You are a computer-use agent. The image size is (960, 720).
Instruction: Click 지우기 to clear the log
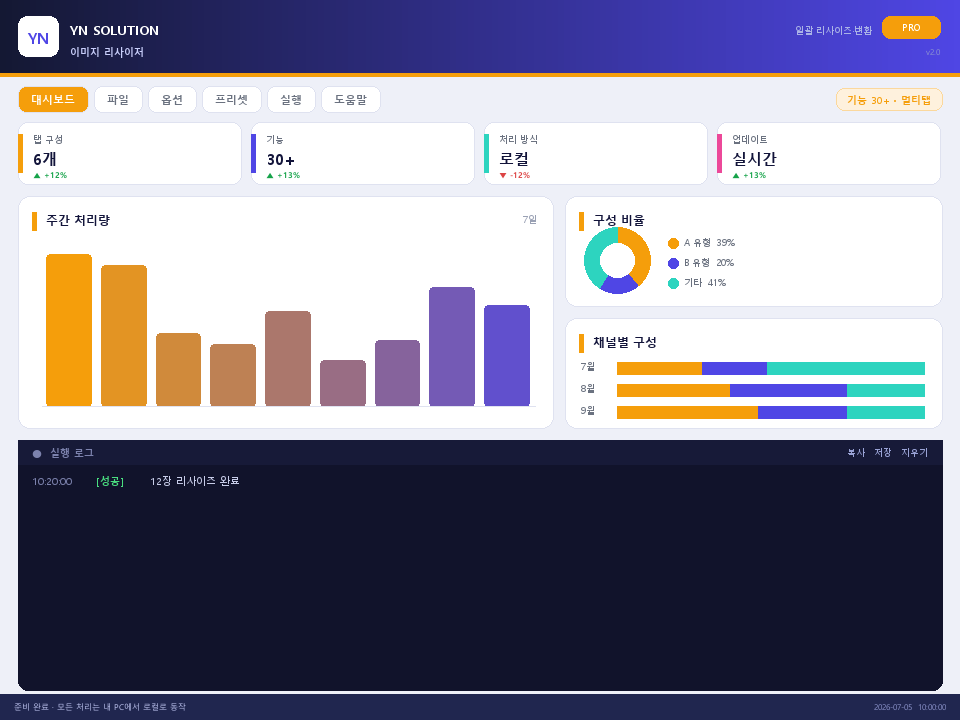click(914, 452)
